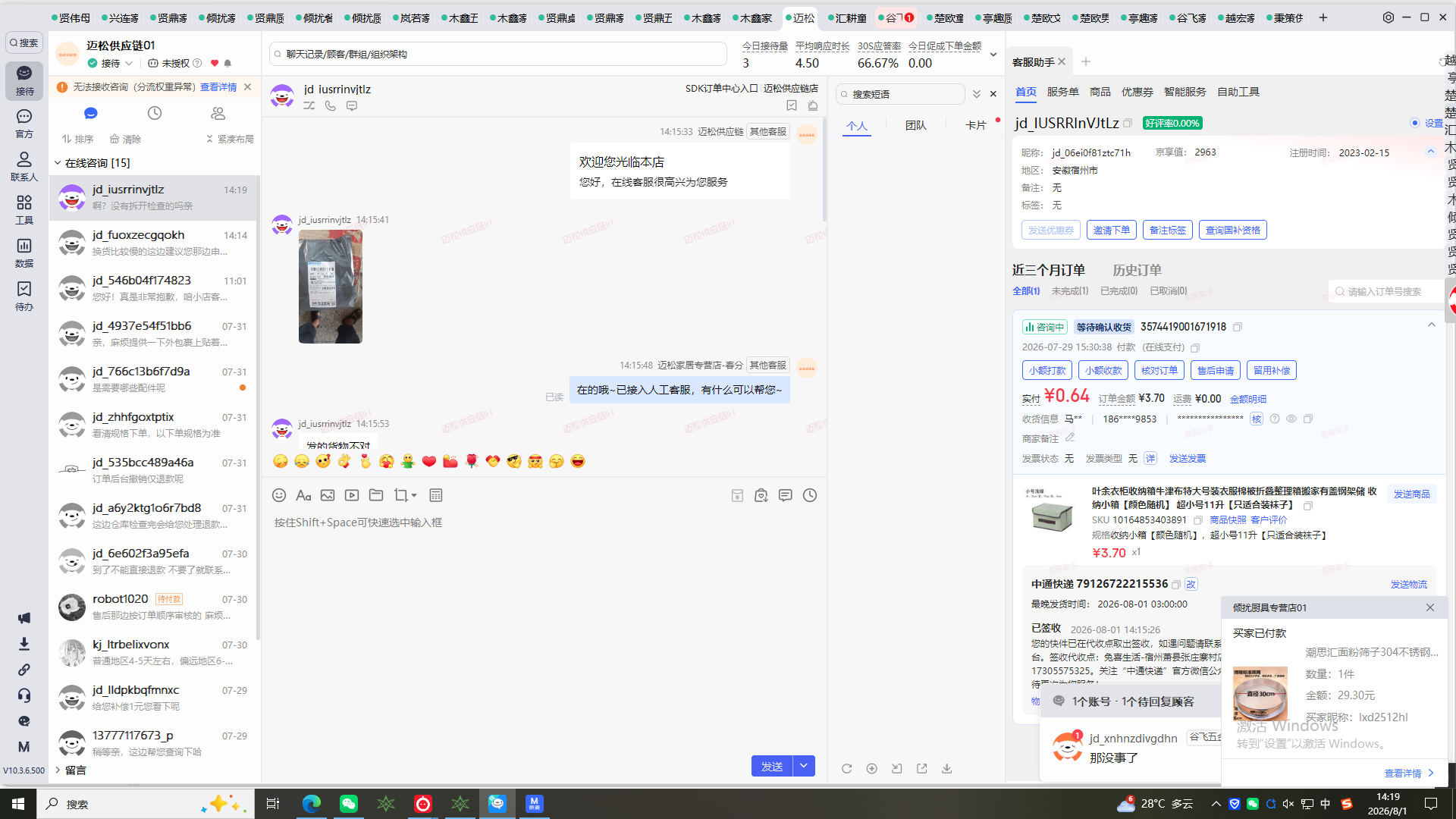Click the transfer conversation icon under customer name
The height and width of the screenshot is (819, 1456).
(309, 106)
